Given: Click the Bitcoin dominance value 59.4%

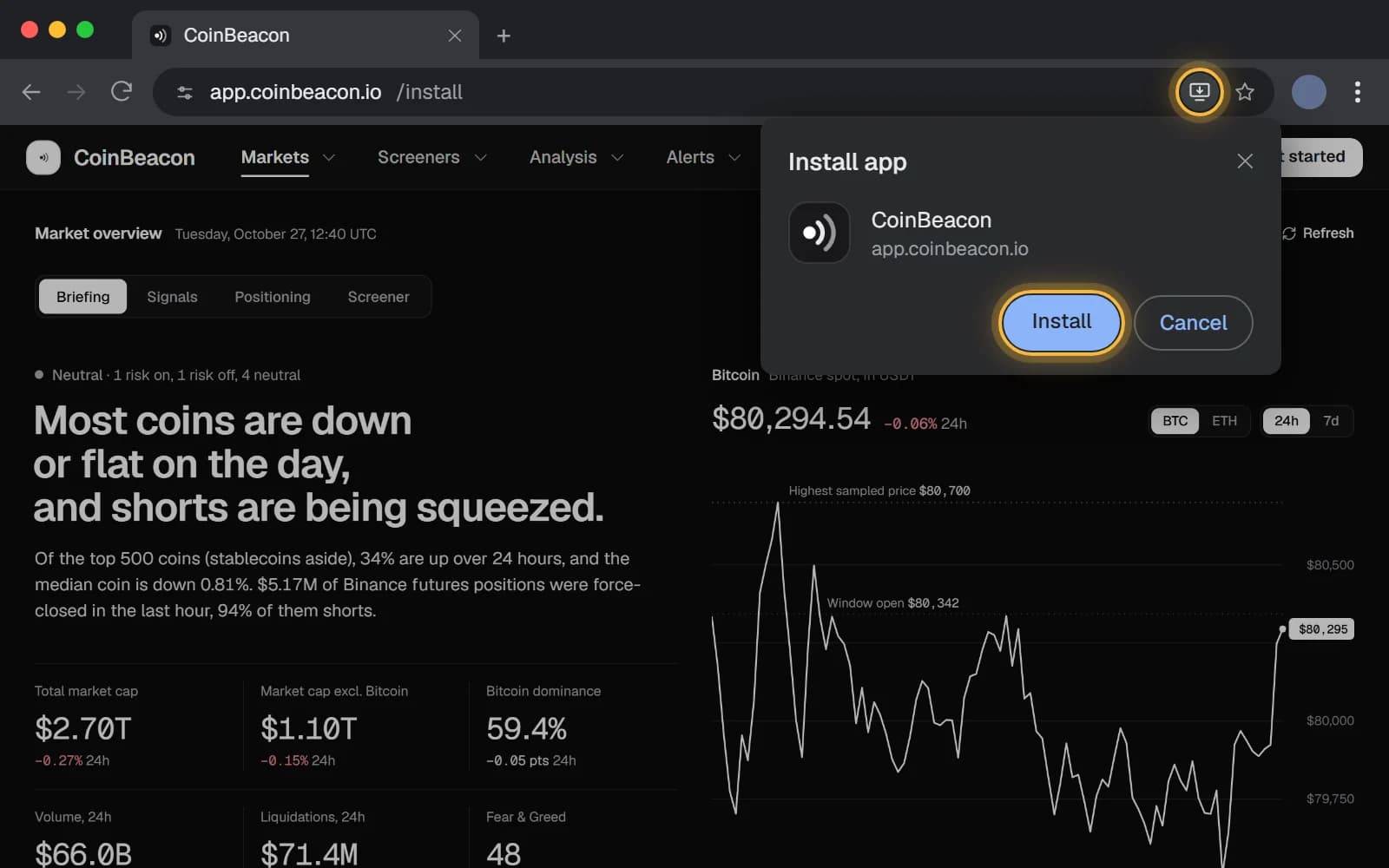Looking at the screenshot, I should pyautogui.click(x=526, y=729).
